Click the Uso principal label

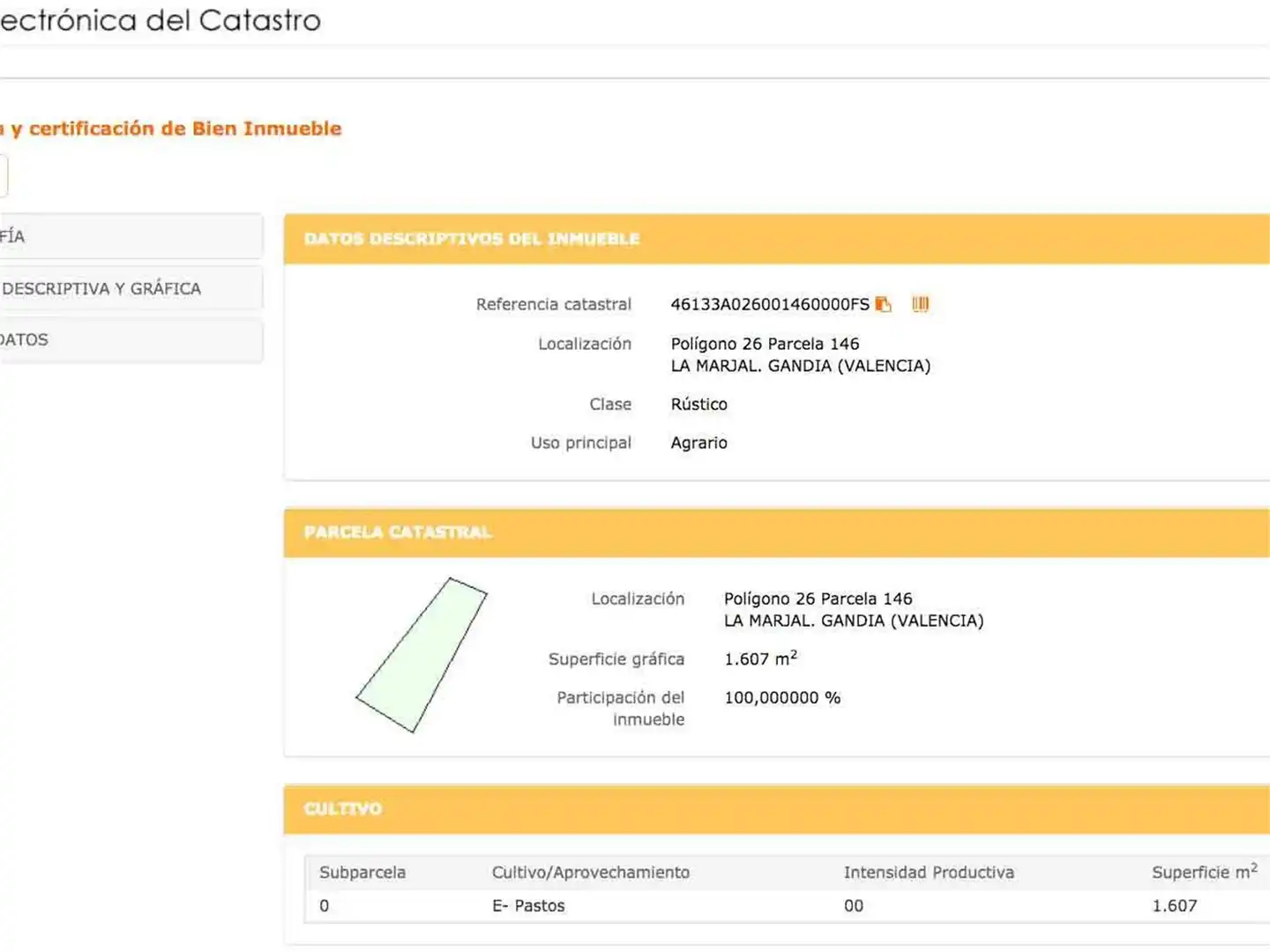[581, 443]
